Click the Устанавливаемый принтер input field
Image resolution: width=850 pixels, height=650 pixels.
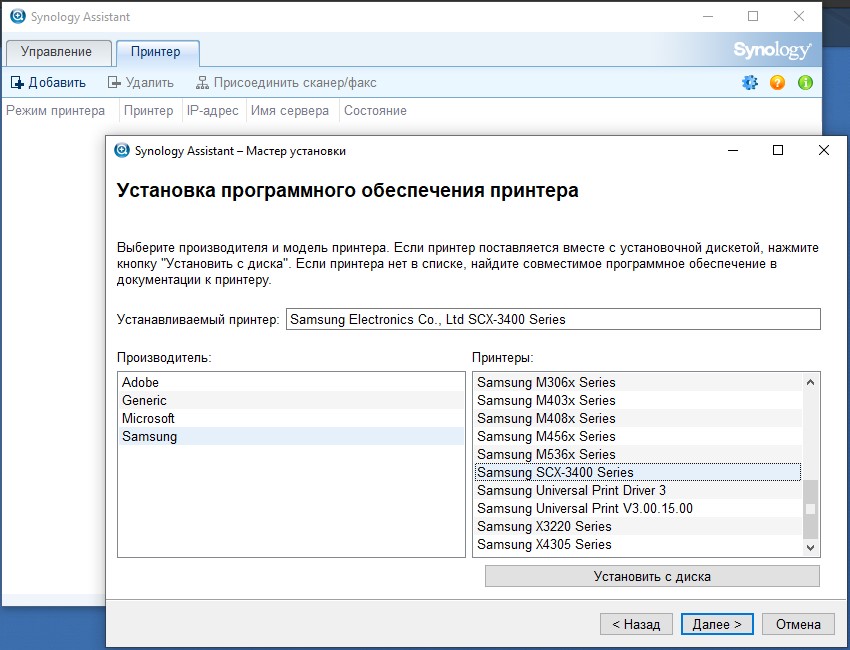coord(553,319)
